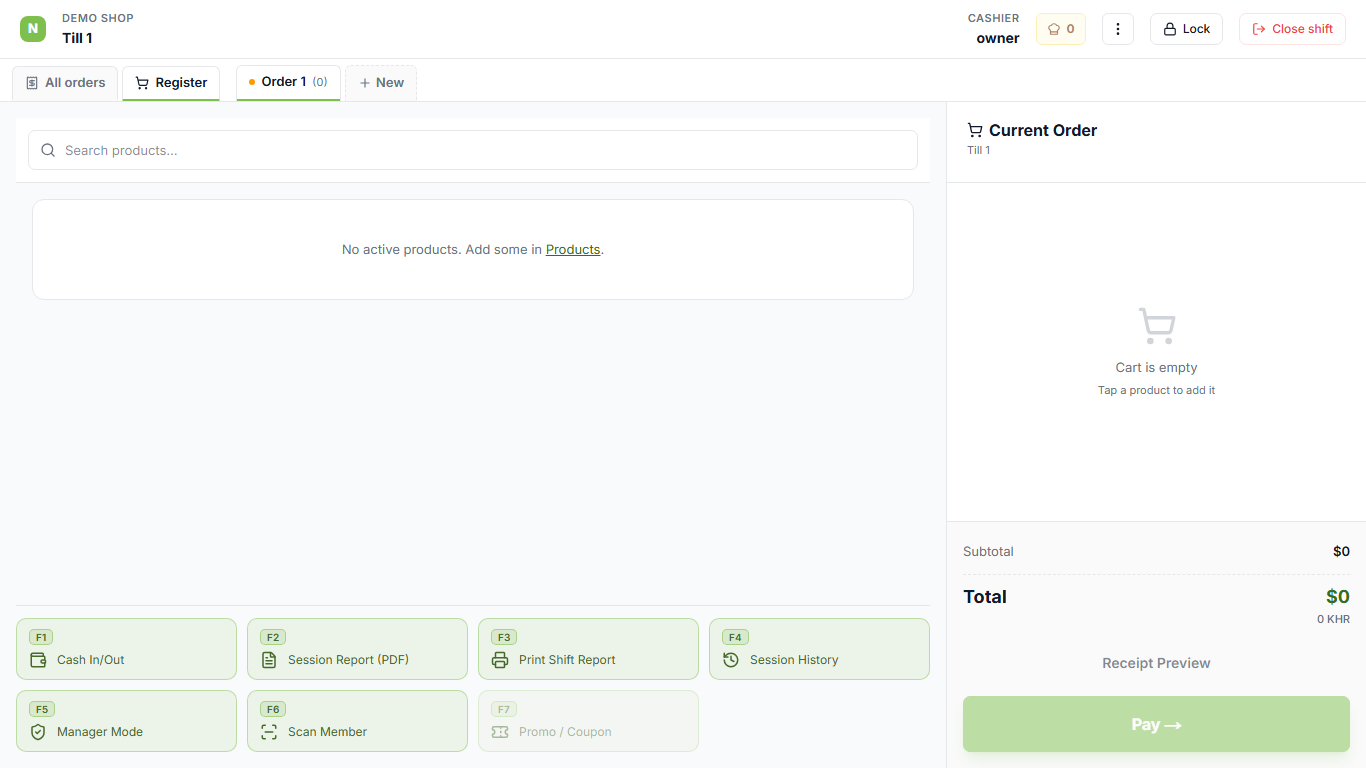Click the "0 KHR" total value

pyautogui.click(x=1333, y=619)
